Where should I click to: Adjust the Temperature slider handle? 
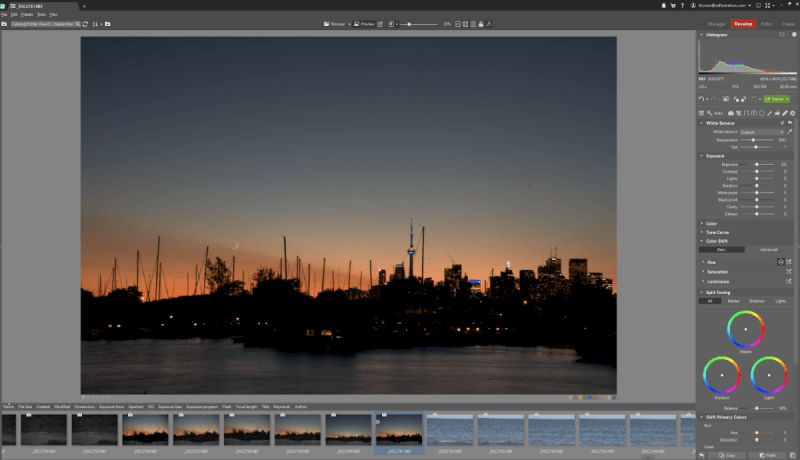(753, 140)
